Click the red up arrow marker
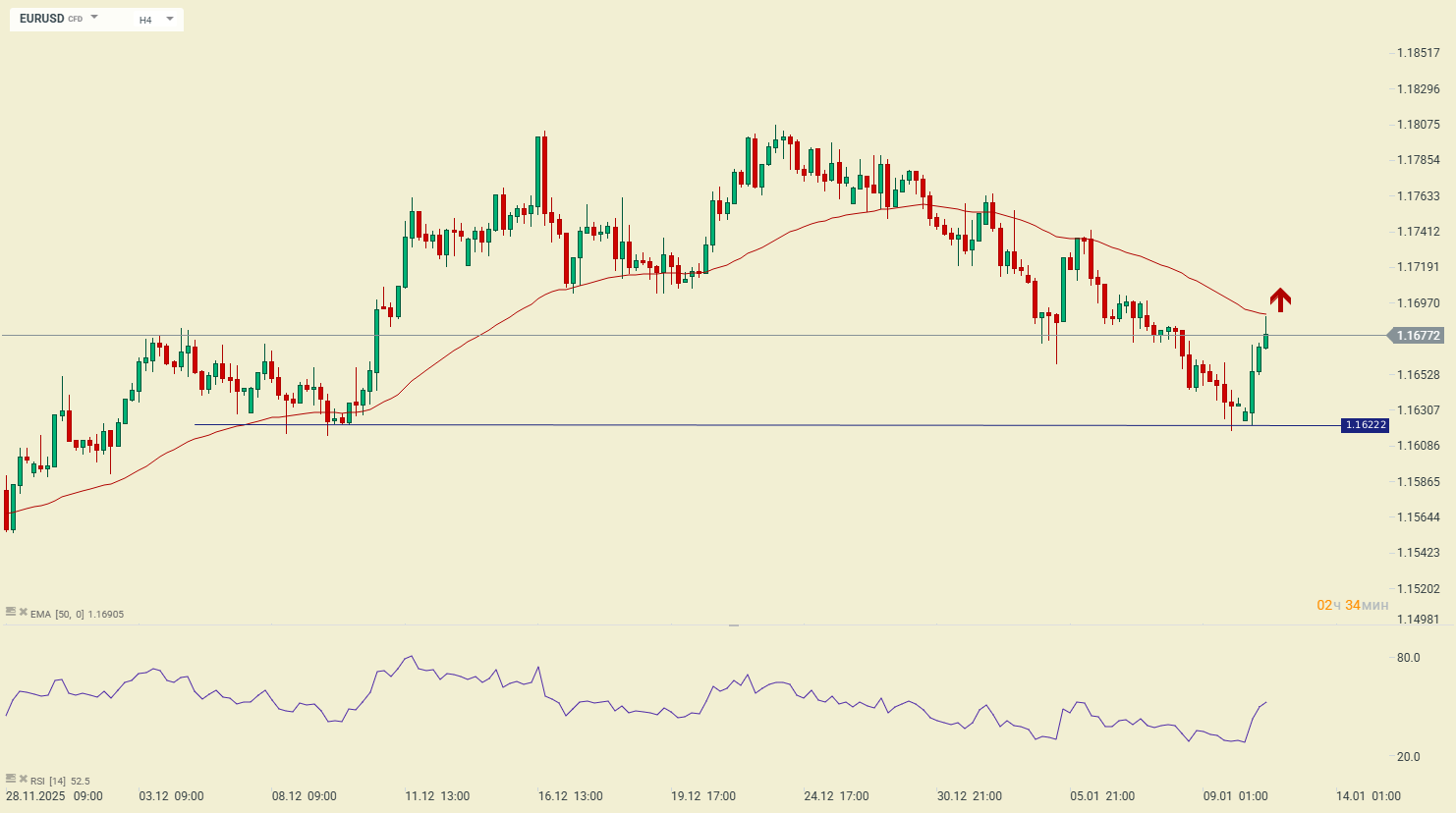This screenshot has height=813, width=1456. [1279, 299]
